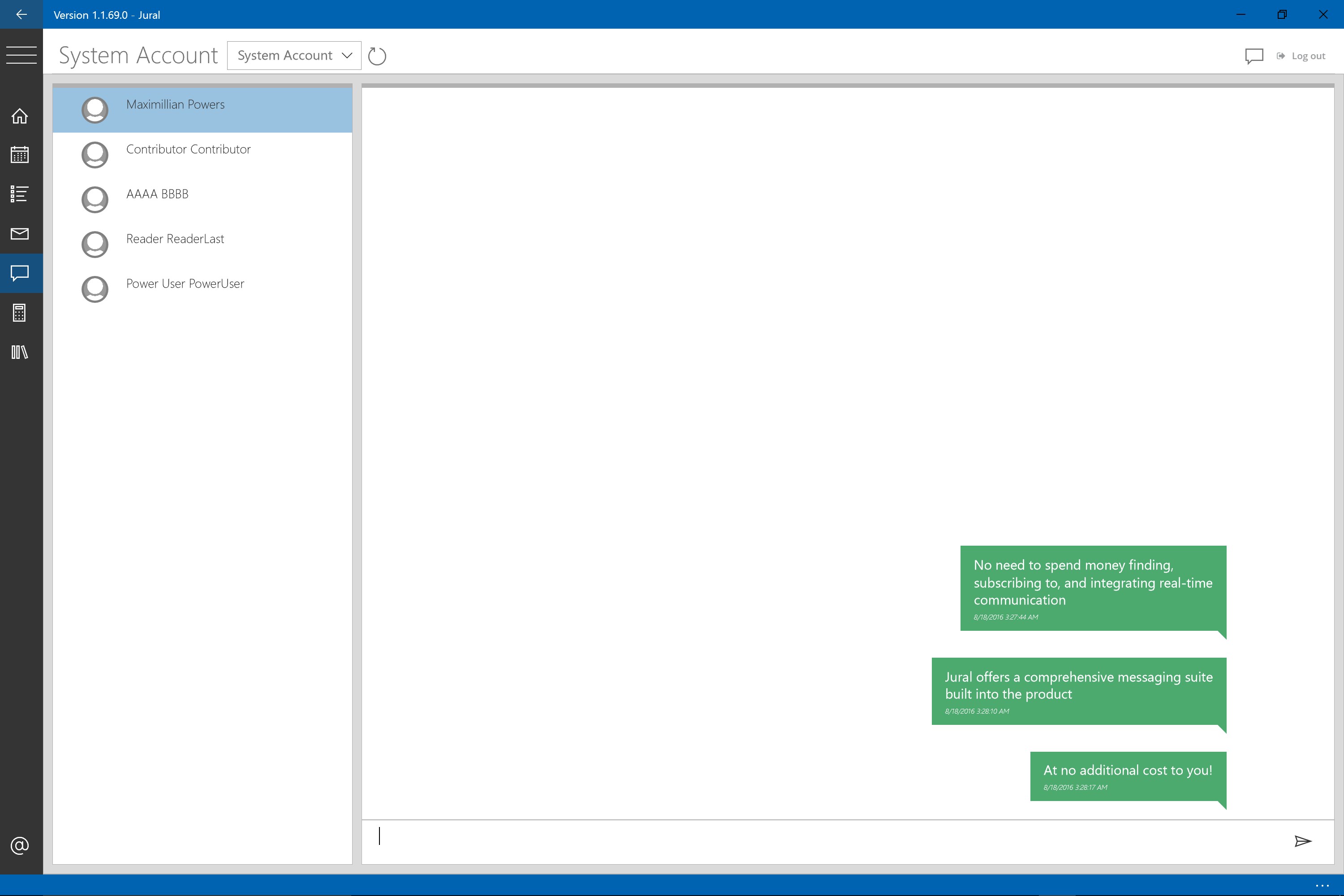Open the hamburger navigation menu

21,55
